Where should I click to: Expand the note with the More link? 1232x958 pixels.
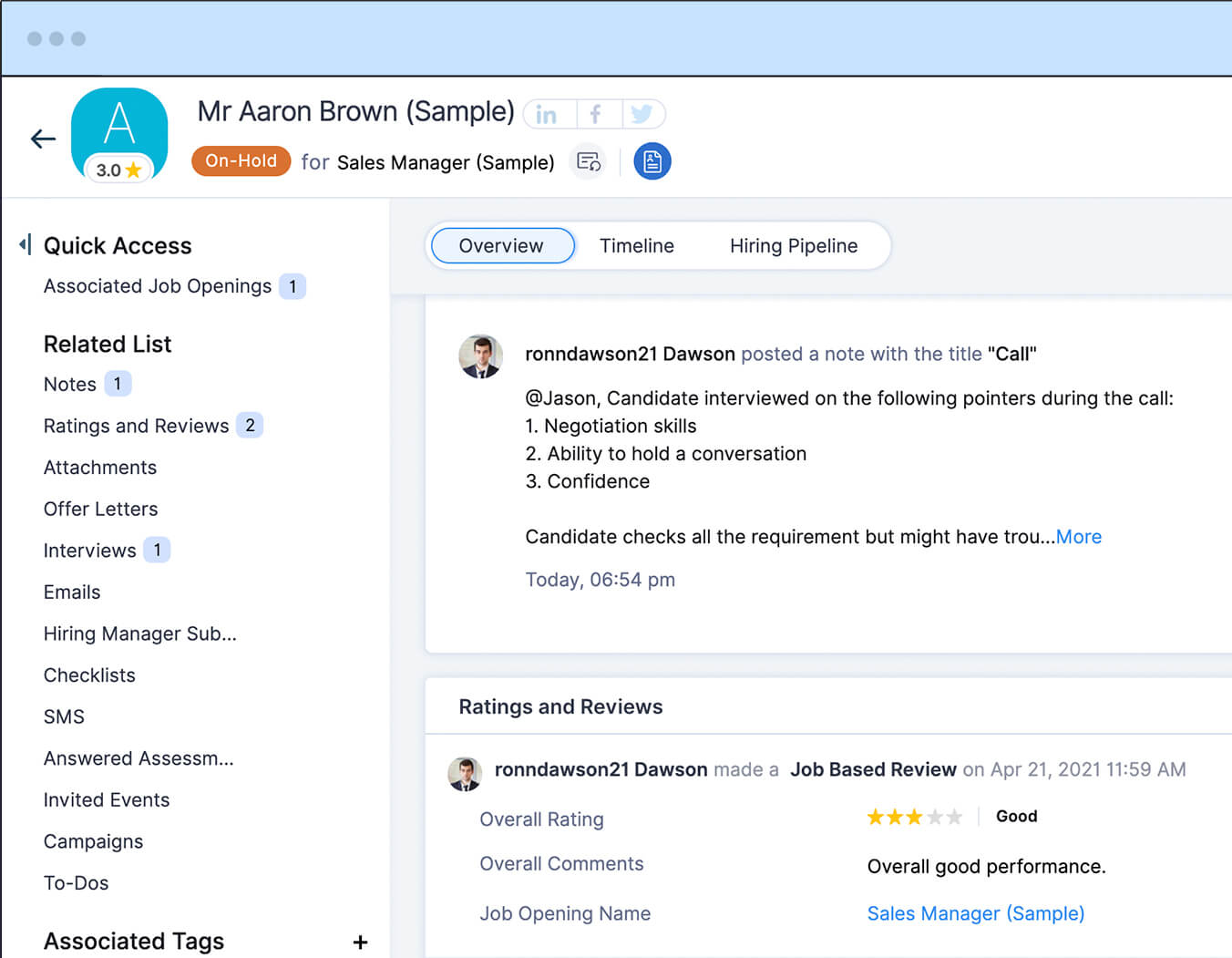coord(1078,537)
